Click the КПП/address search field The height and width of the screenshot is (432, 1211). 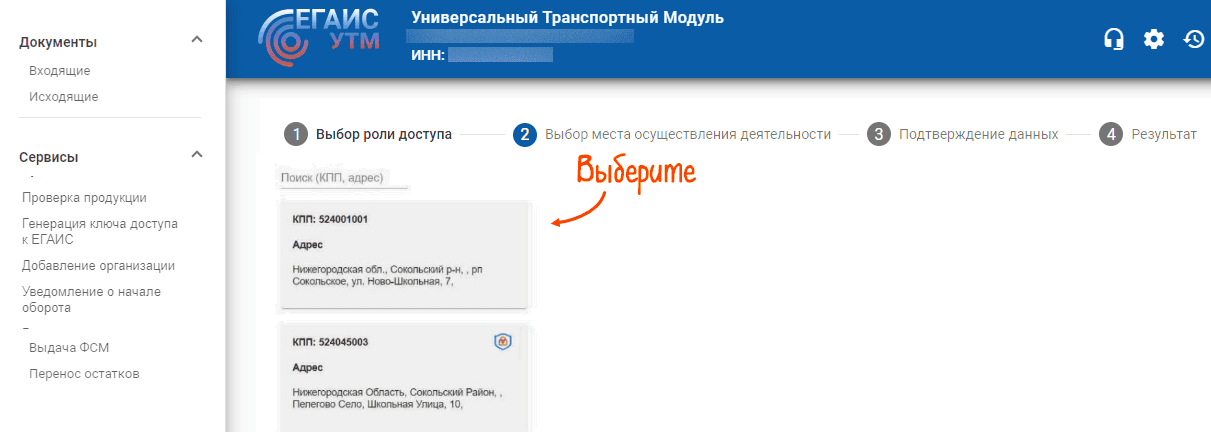[343, 177]
